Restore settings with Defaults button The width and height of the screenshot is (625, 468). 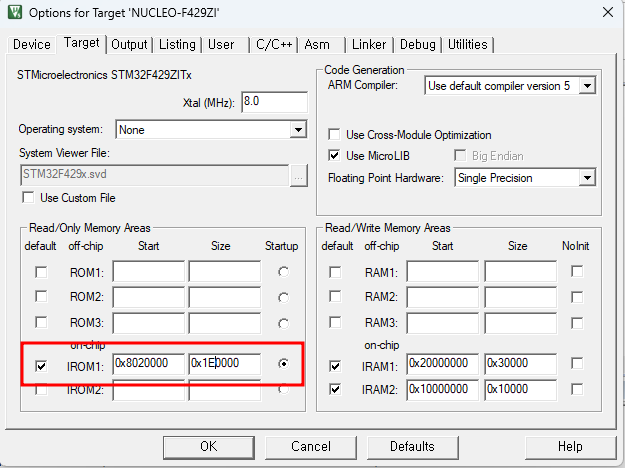[412, 447]
